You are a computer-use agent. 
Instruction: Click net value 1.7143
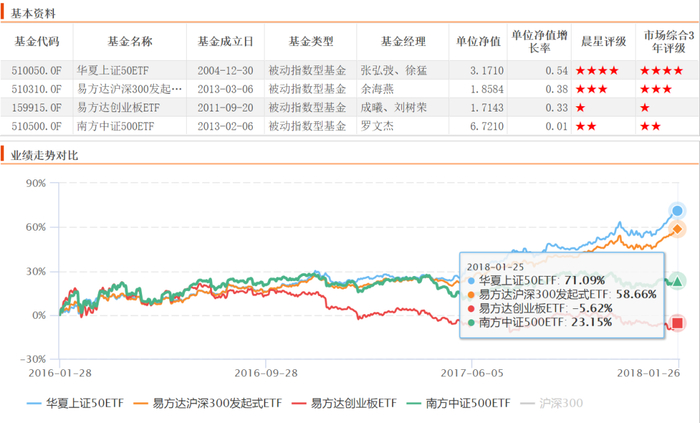tap(487, 108)
